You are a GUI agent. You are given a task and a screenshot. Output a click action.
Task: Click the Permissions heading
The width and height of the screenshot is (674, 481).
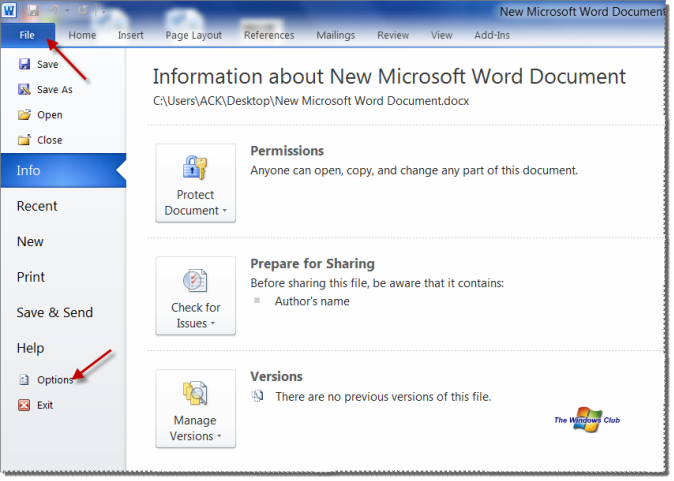[x=287, y=151]
